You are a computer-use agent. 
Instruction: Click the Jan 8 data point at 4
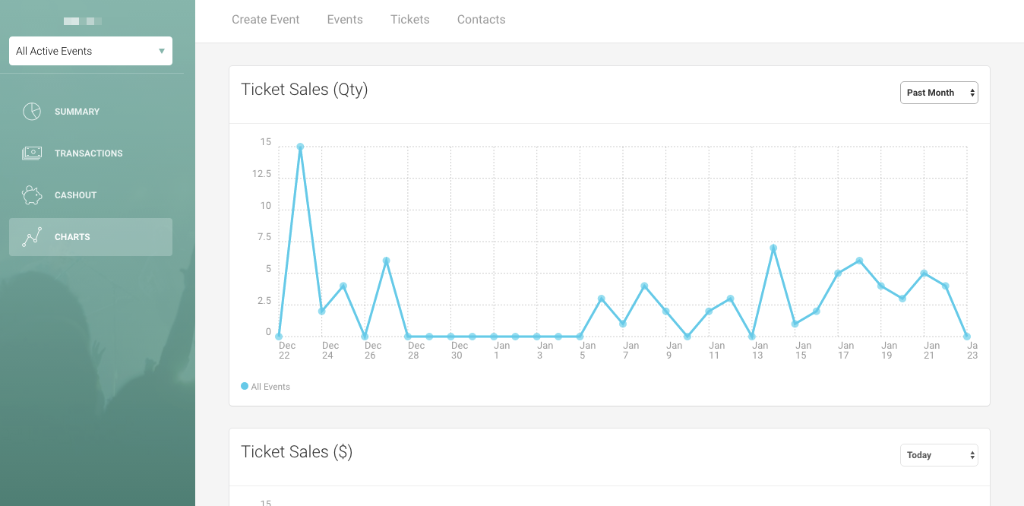click(644, 286)
